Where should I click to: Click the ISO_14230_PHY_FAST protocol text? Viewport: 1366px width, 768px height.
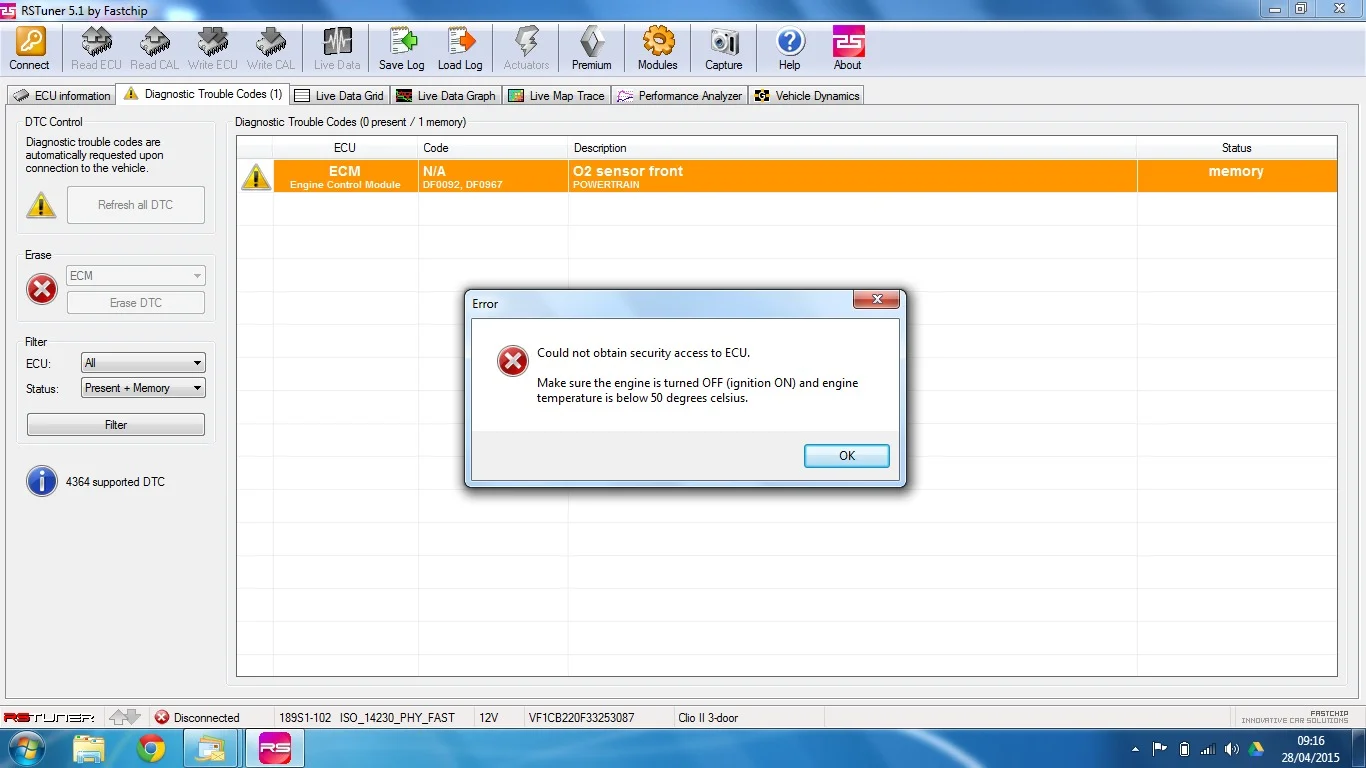pyautogui.click(x=397, y=718)
